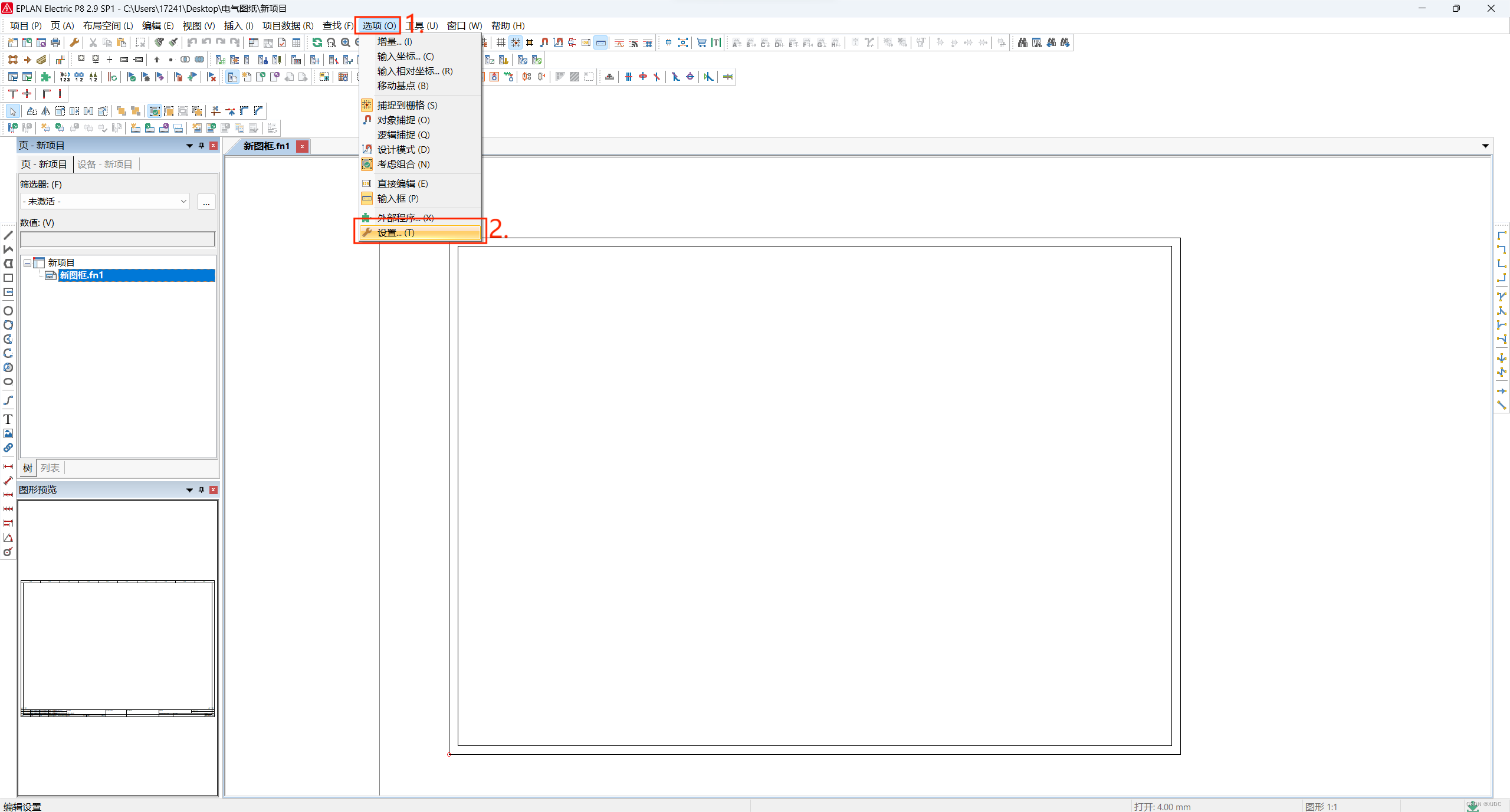Collapse the 新项目 tree node
1510x812 pixels.
(x=28, y=263)
